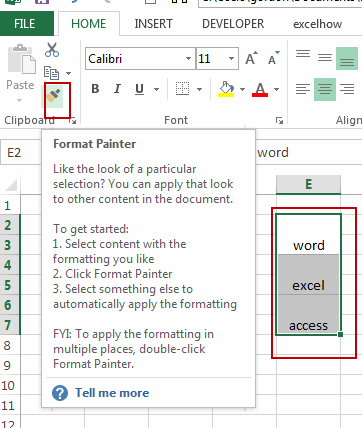Image resolution: width=362 pixels, height=428 pixels.
Task: Open the Font dialog launcher
Action: pos(279,121)
